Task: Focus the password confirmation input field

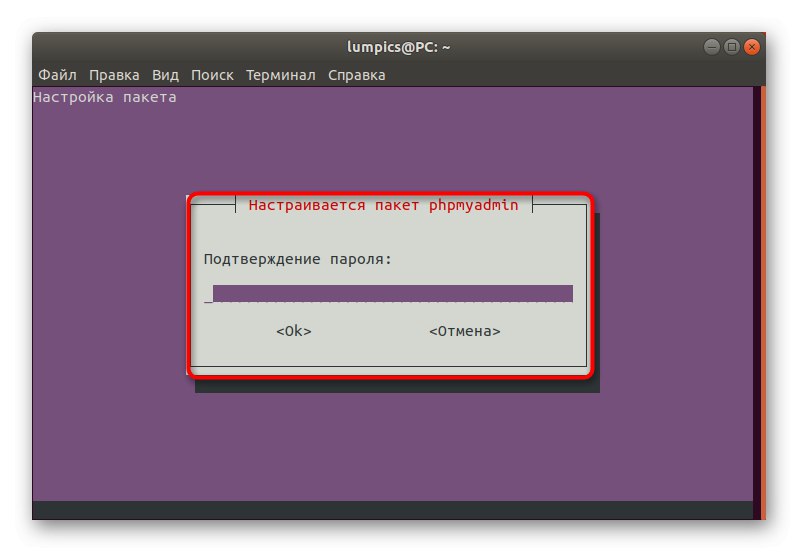Action: point(388,294)
